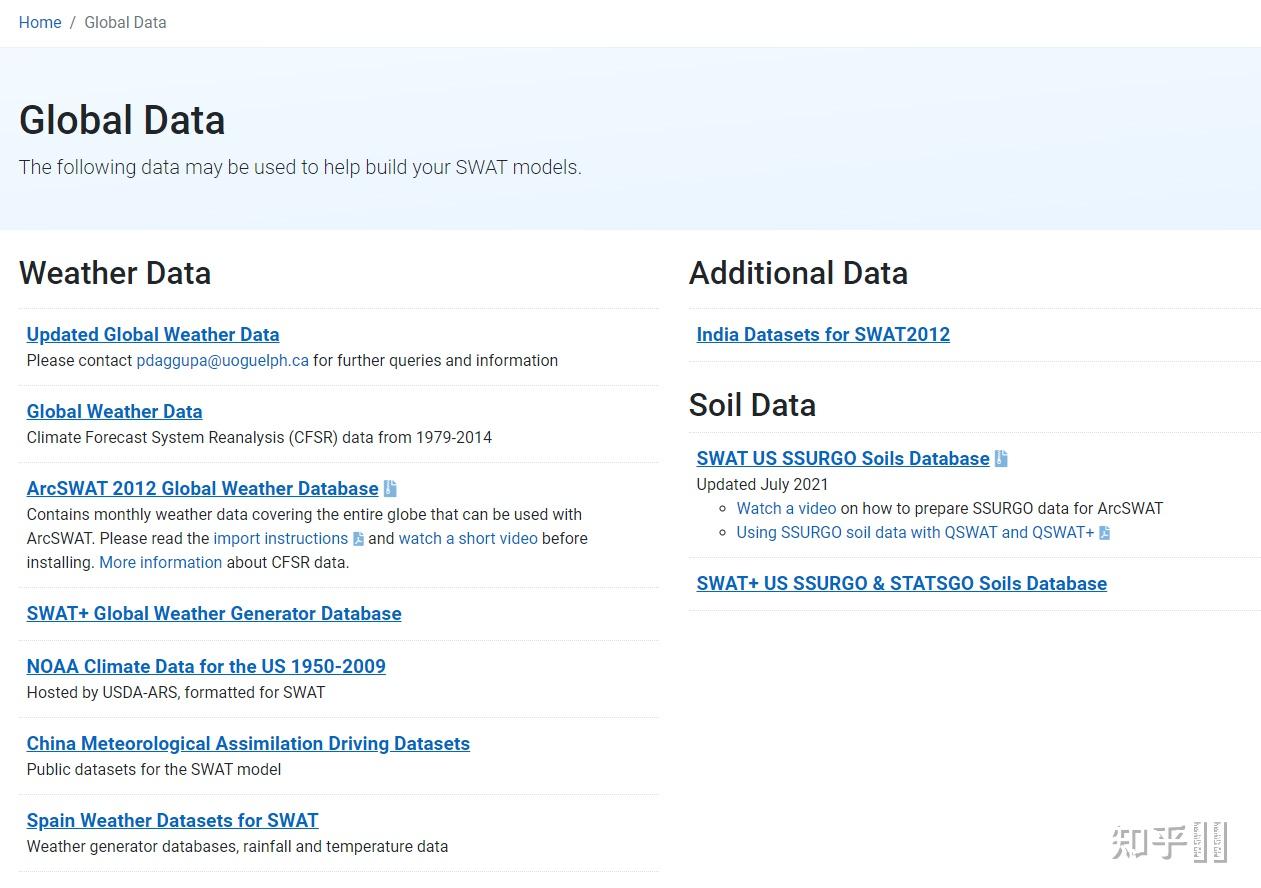Open the Home breadcrumb link
This screenshot has width=1261, height=888.
(40, 22)
